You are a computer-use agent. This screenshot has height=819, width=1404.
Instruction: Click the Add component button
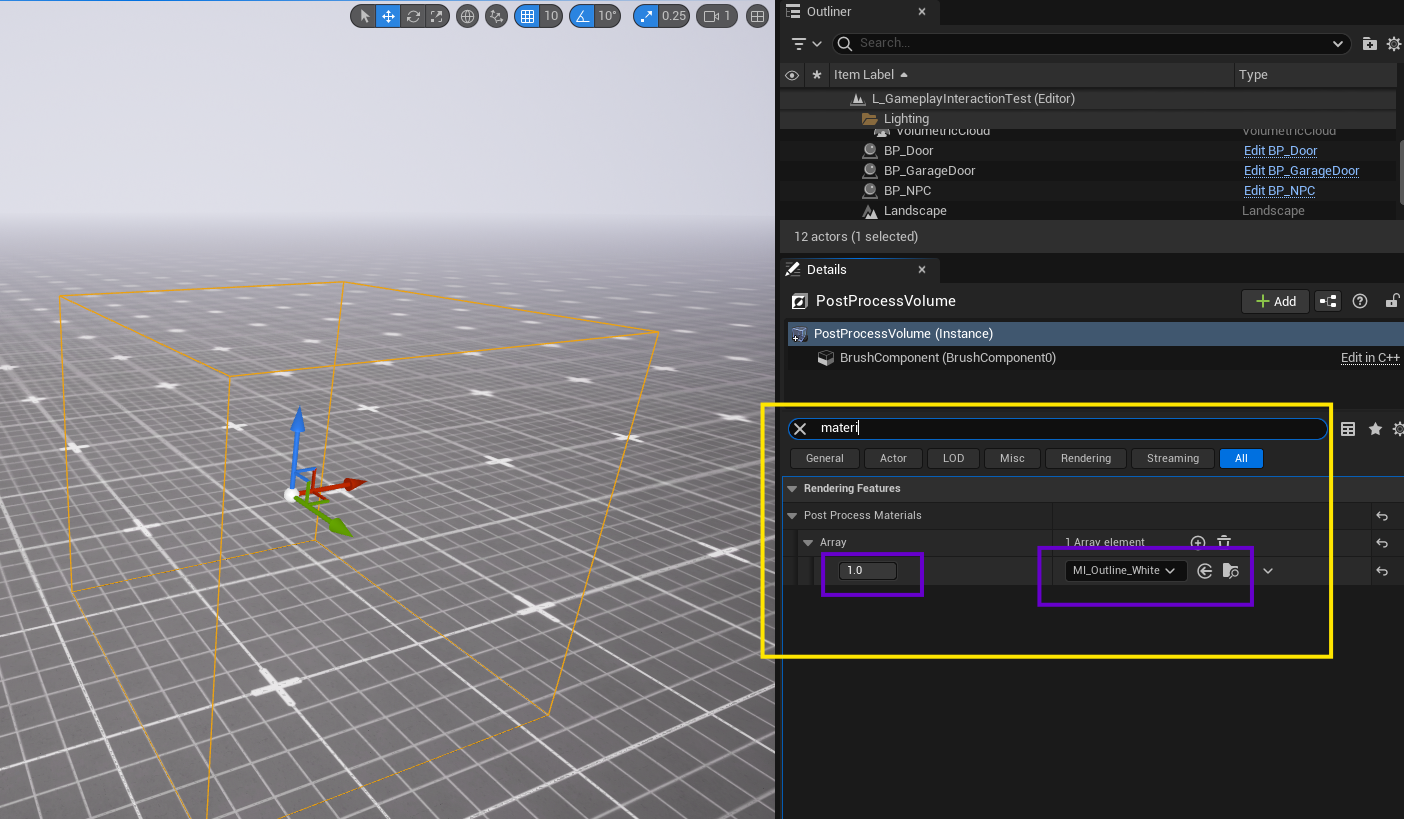coord(1275,301)
